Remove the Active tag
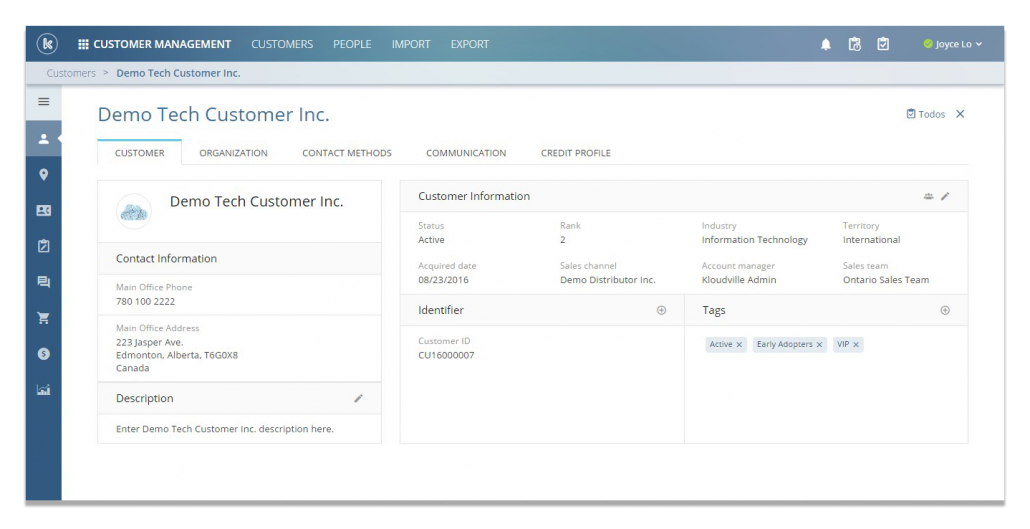This screenshot has width=1030, height=529. 739,344
